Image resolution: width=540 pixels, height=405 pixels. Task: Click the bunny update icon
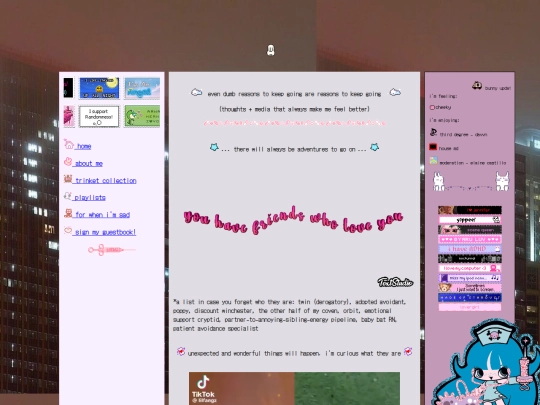coord(477,85)
